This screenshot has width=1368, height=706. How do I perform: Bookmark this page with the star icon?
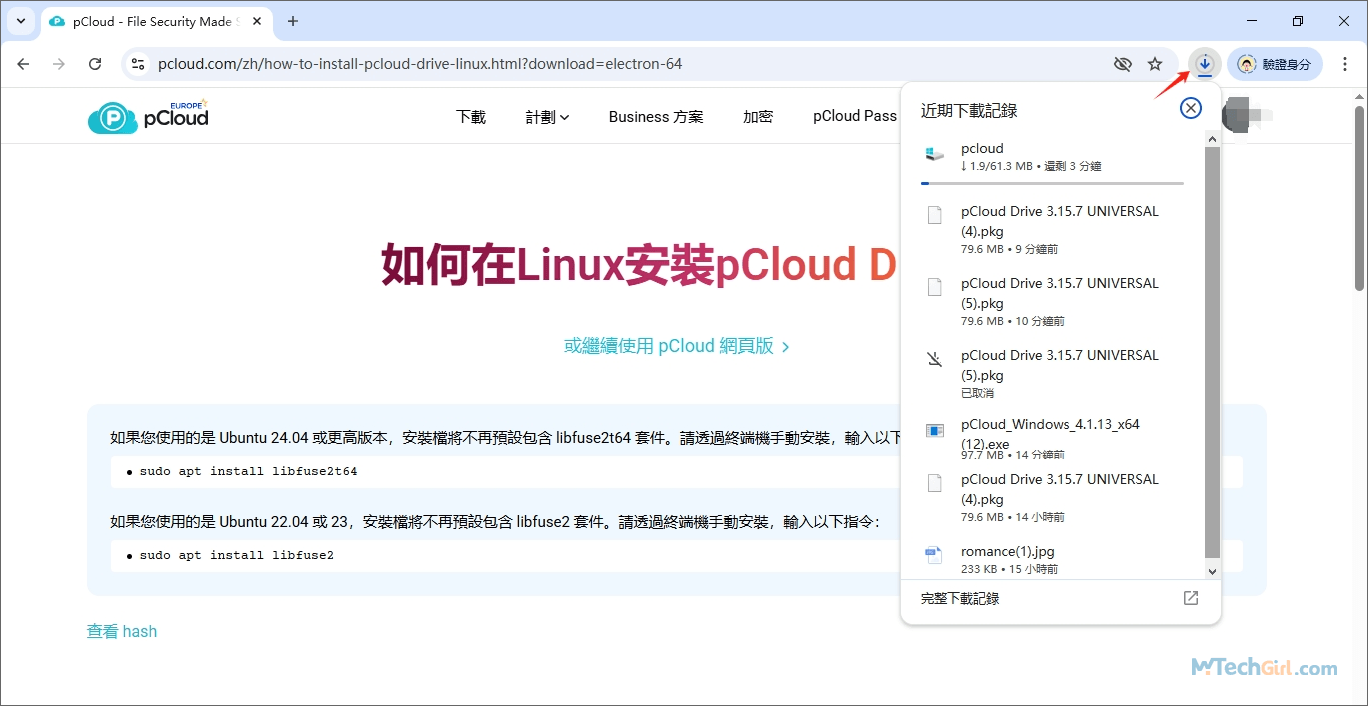(1155, 64)
